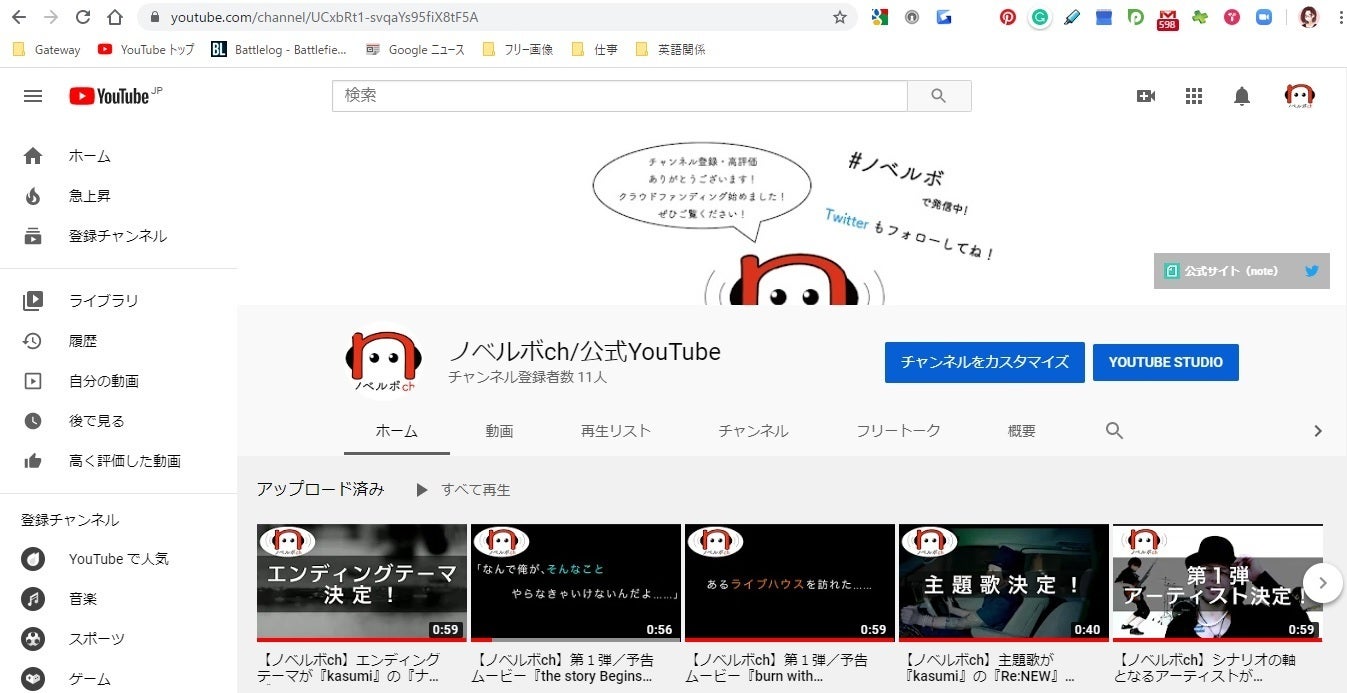
Task: Switch to the 再生リスト tab
Action: click(x=615, y=431)
